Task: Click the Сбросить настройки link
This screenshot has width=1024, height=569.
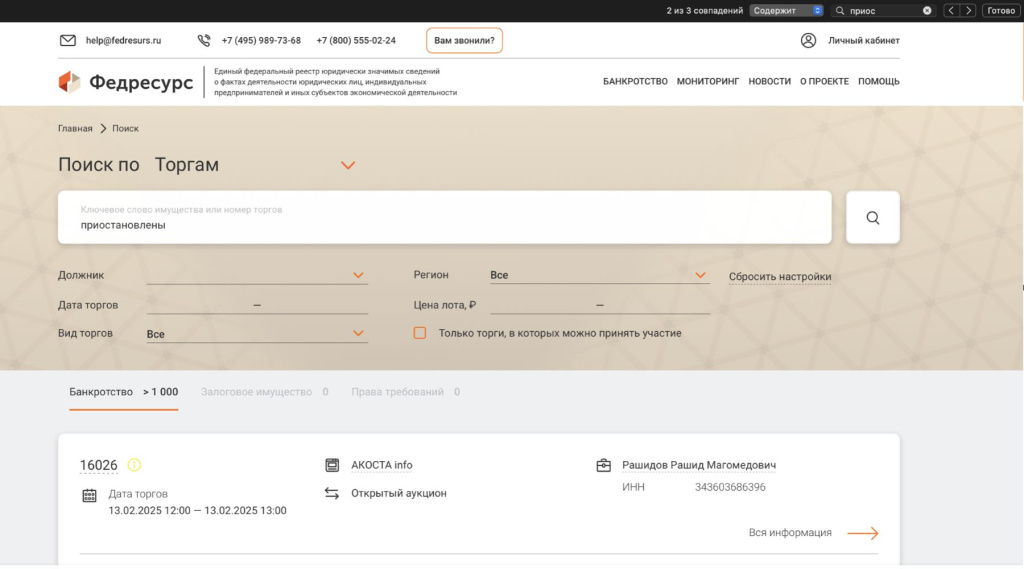Action: [x=780, y=277]
